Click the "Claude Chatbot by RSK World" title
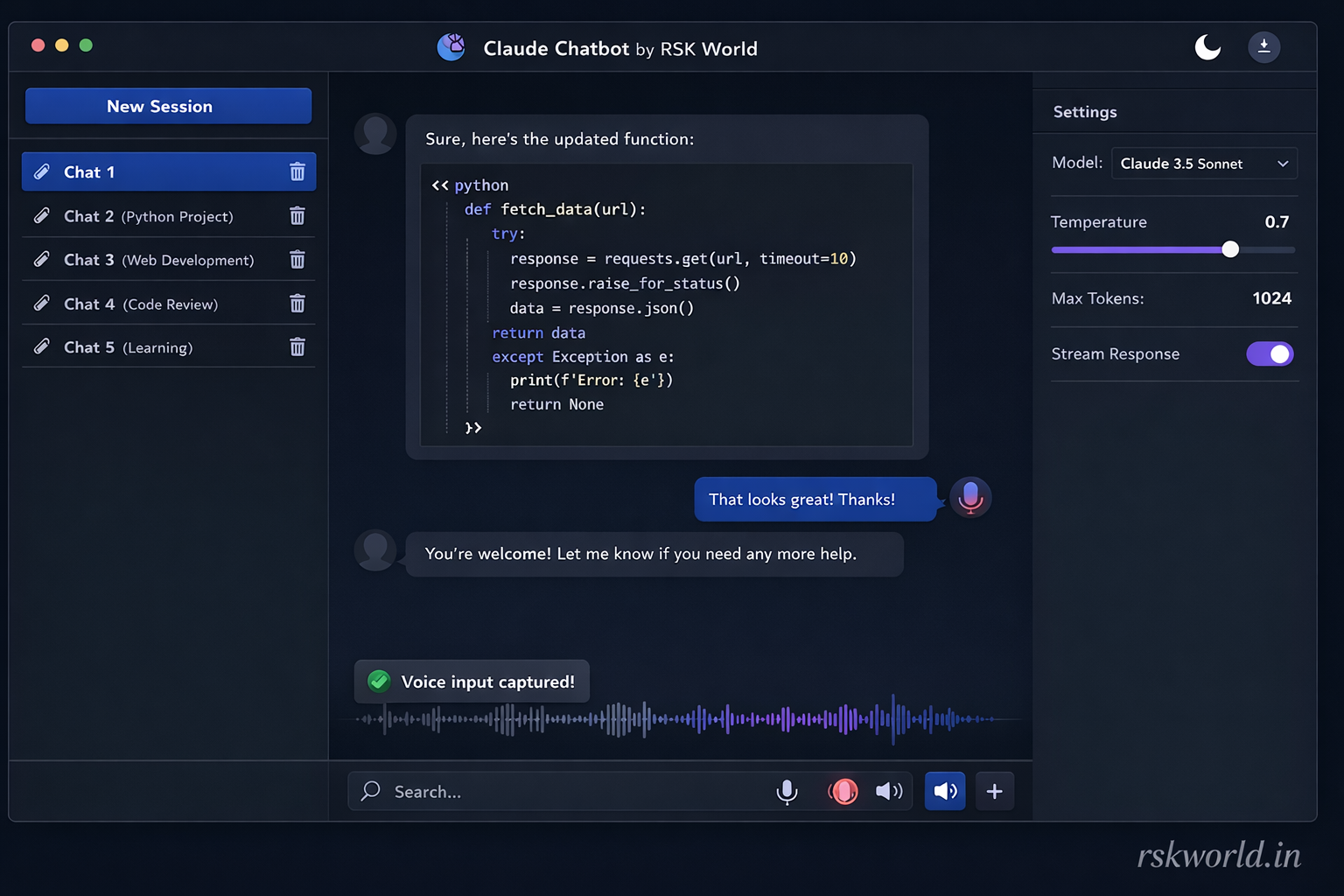Viewport: 1344px width, 896px height. (x=620, y=48)
